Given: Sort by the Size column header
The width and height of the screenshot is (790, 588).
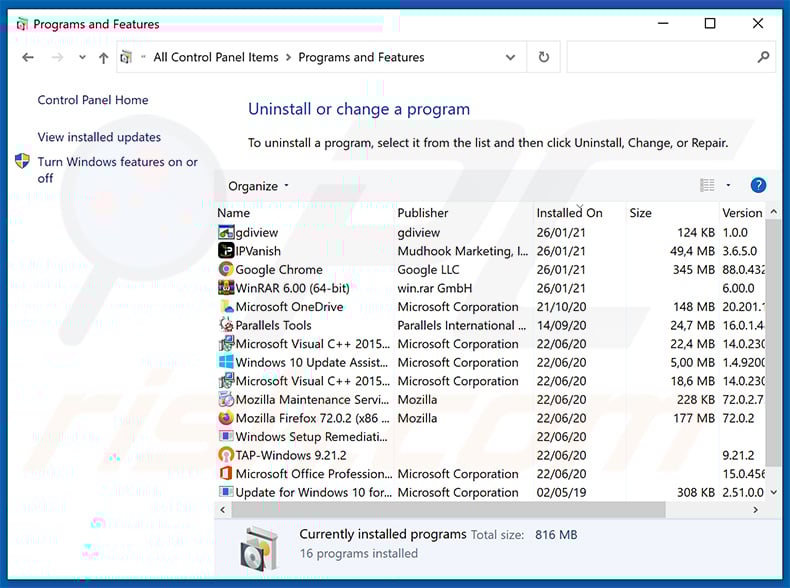Looking at the screenshot, I should click(x=672, y=213).
